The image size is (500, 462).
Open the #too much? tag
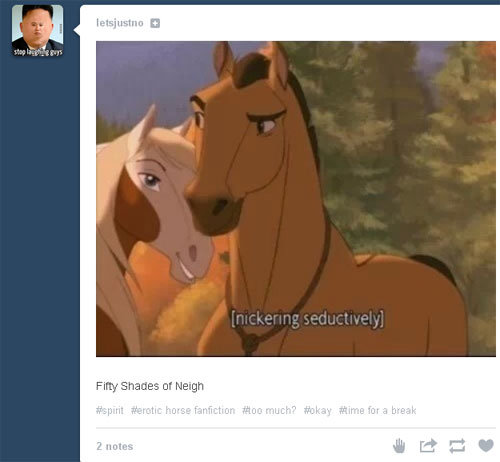(x=269, y=410)
